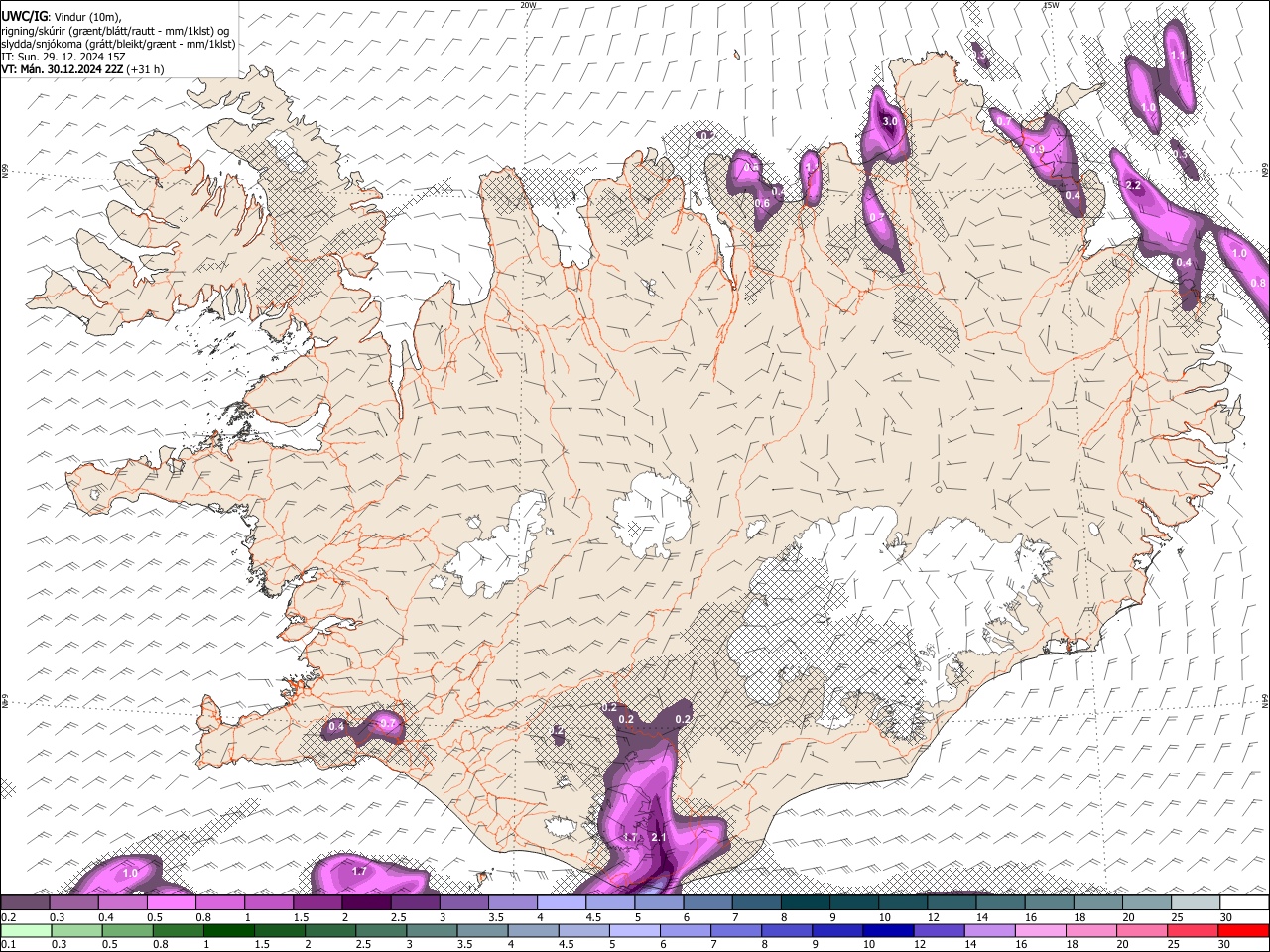The width and height of the screenshot is (1270, 952).
Task: Click the 0.4 label on snow scale
Action: (x=106, y=917)
